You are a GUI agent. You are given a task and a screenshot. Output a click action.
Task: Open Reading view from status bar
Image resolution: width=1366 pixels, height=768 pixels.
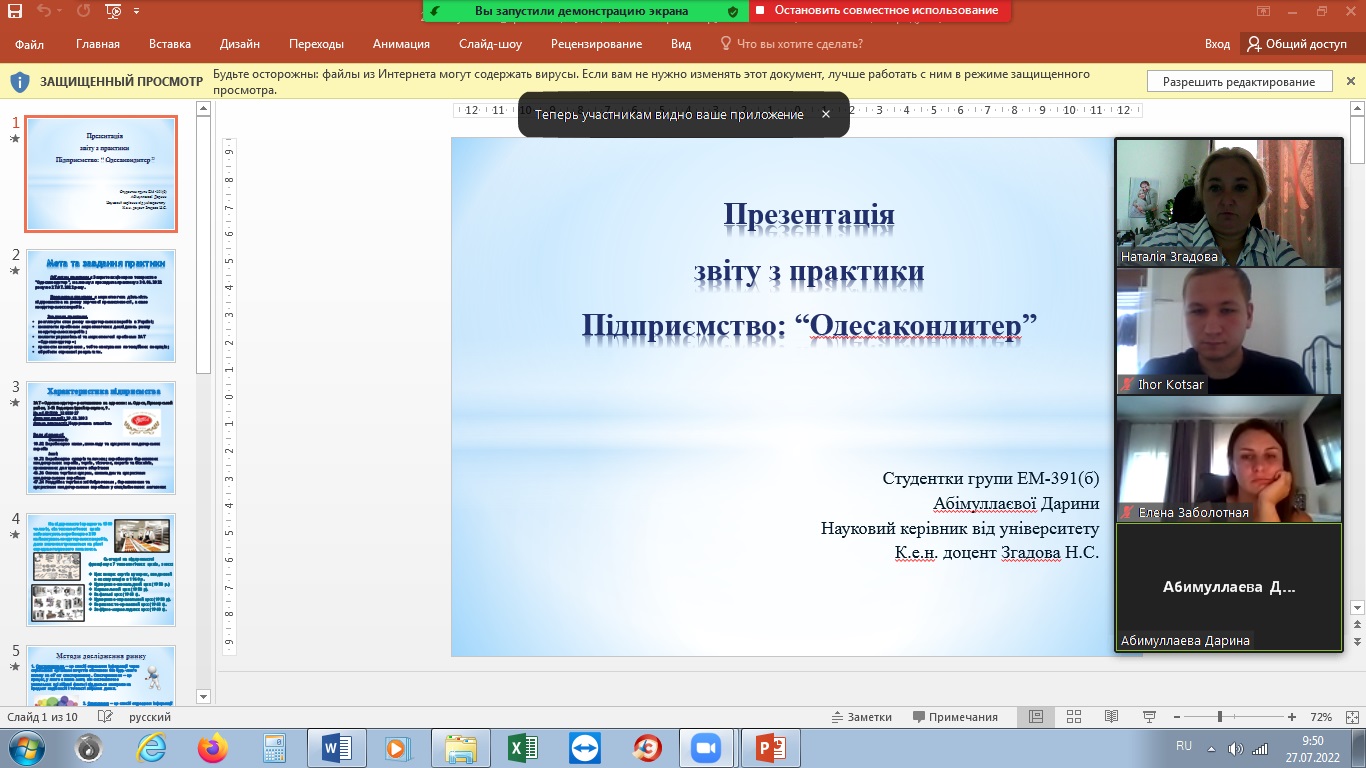click(x=1111, y=717)
